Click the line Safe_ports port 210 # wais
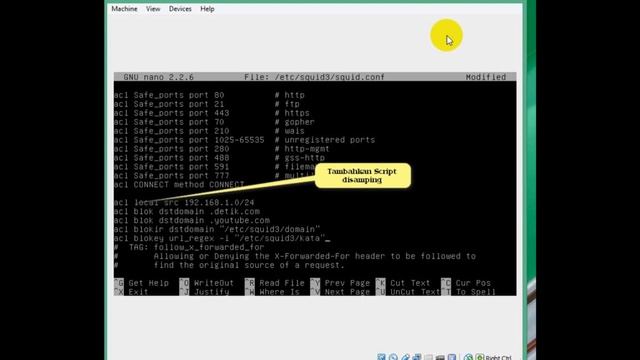The width and height of the screenshot is (640, 360). [x=209, y=131]
